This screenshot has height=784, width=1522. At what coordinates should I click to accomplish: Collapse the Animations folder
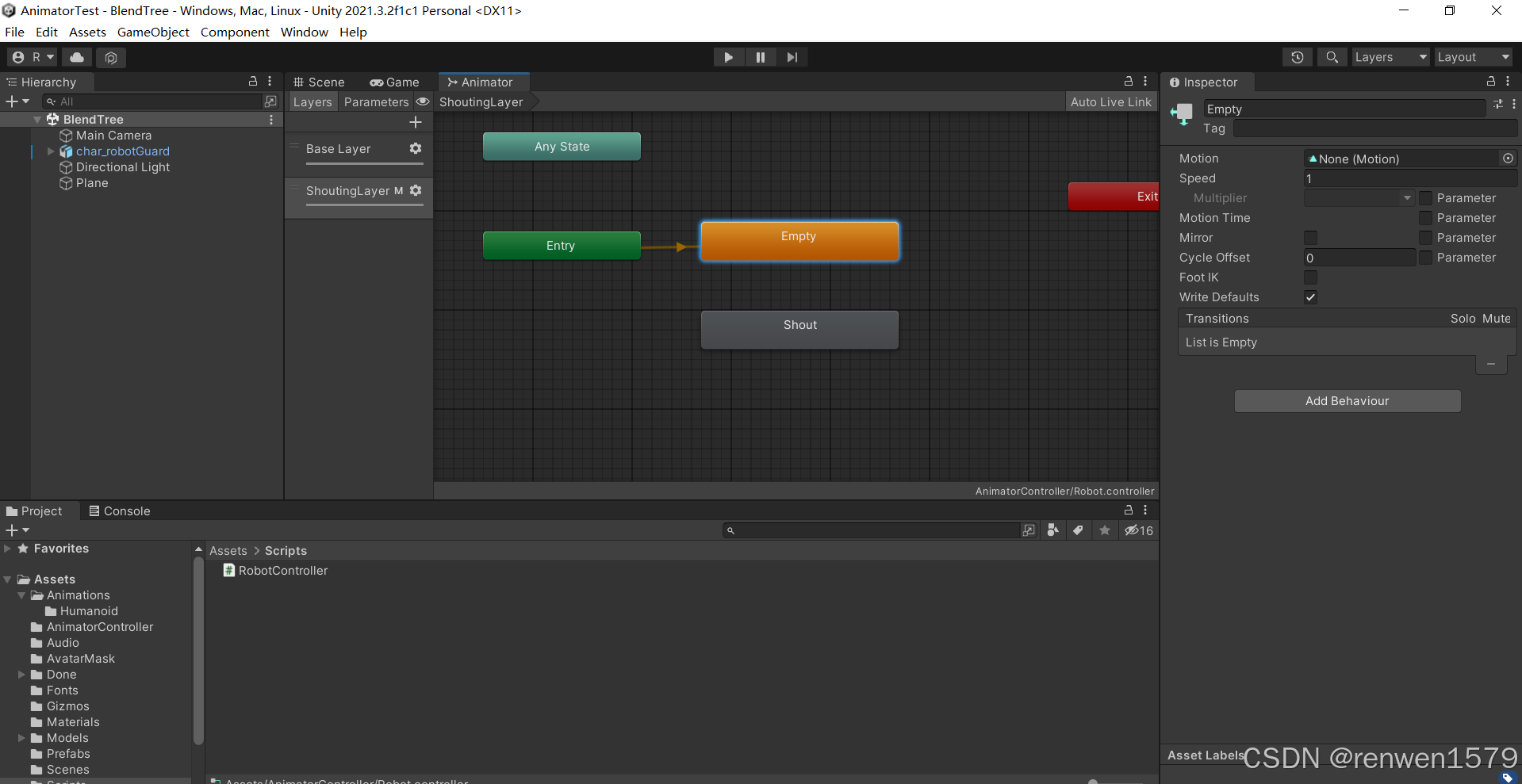click(x=21, y=595)
